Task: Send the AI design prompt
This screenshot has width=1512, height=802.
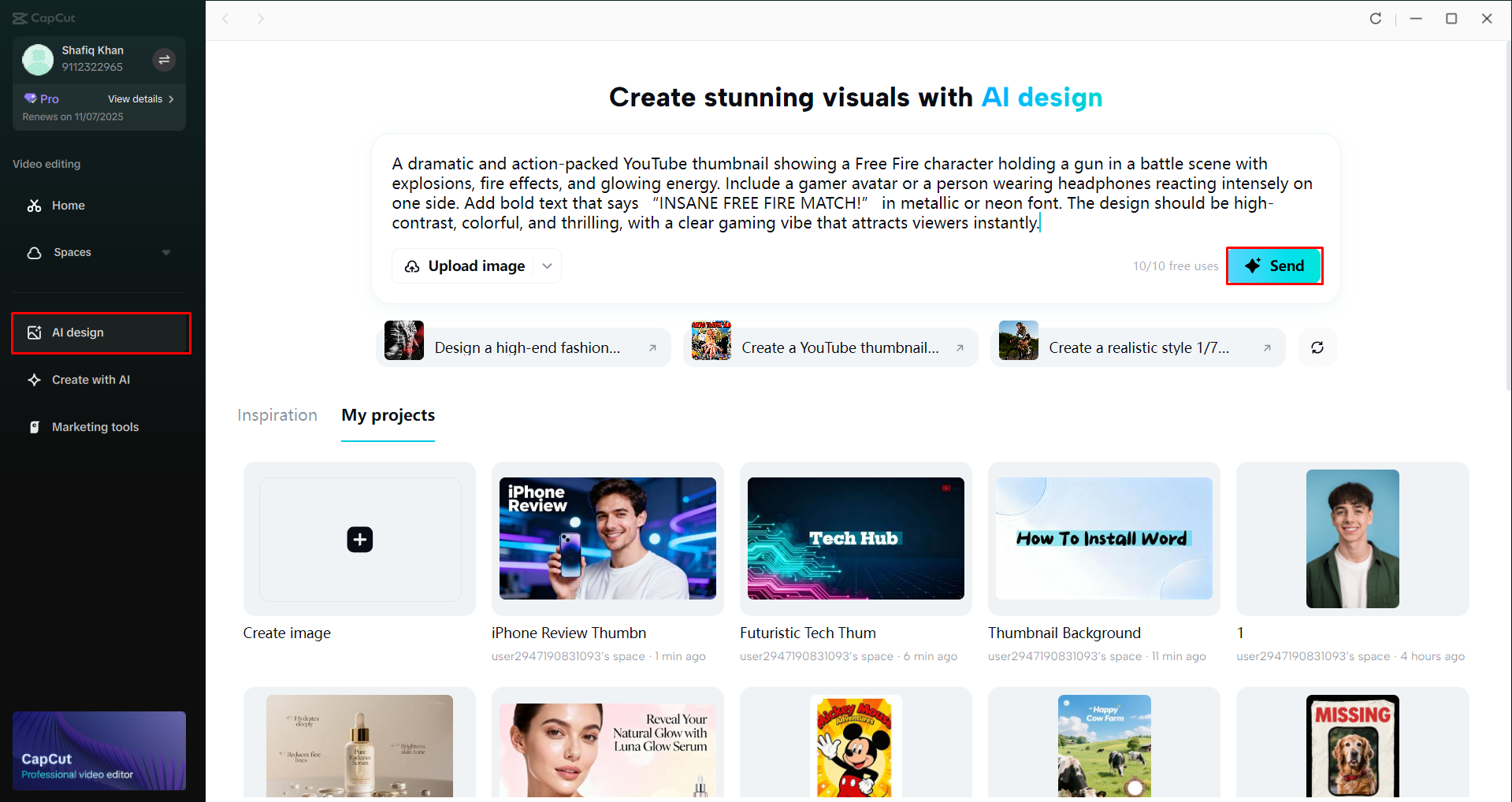Action: pyautogui.click(x=1274, y=265)
